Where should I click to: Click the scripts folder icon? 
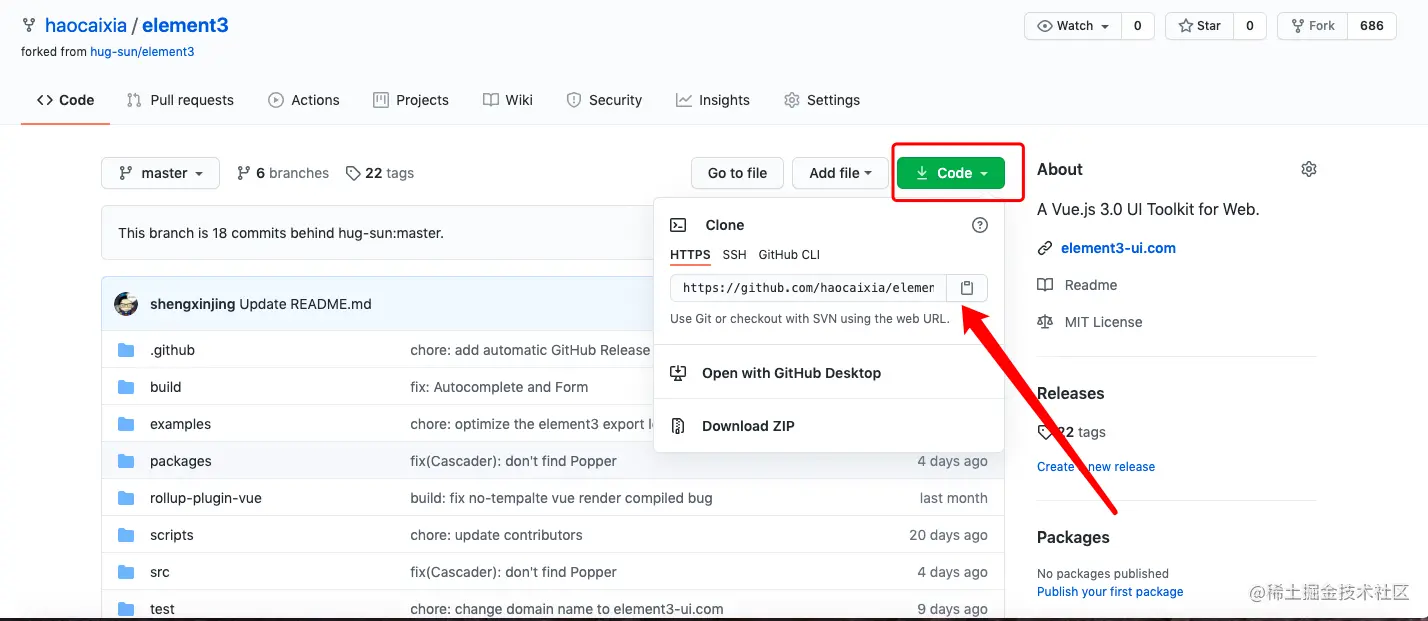click(x=126, y=535)
